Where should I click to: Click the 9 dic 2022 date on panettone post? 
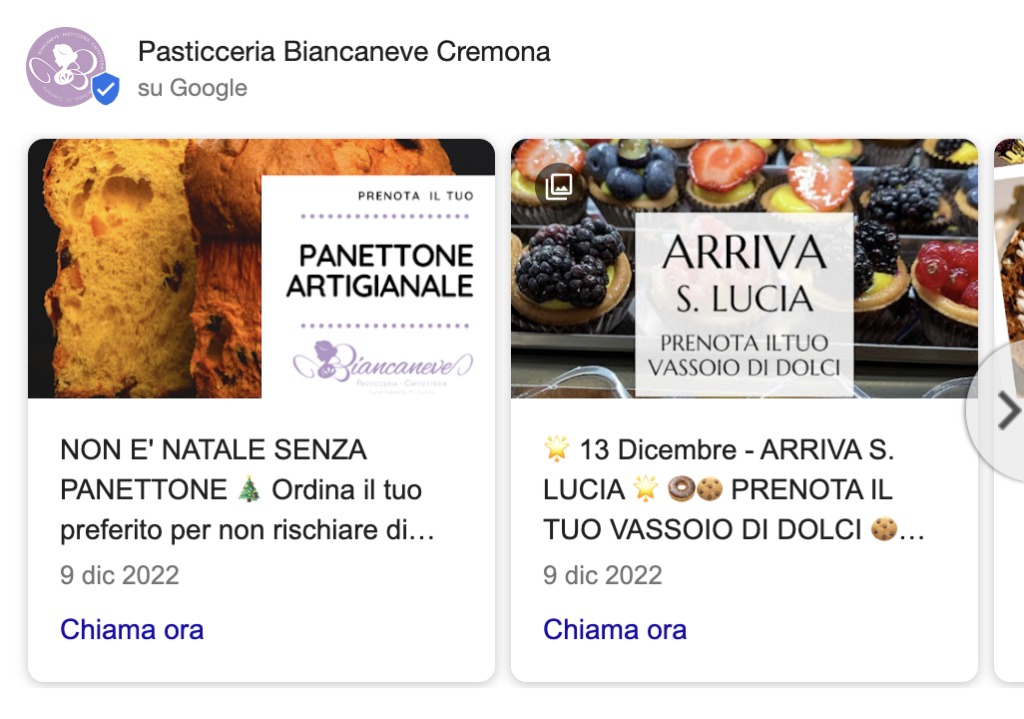(120, 575)
